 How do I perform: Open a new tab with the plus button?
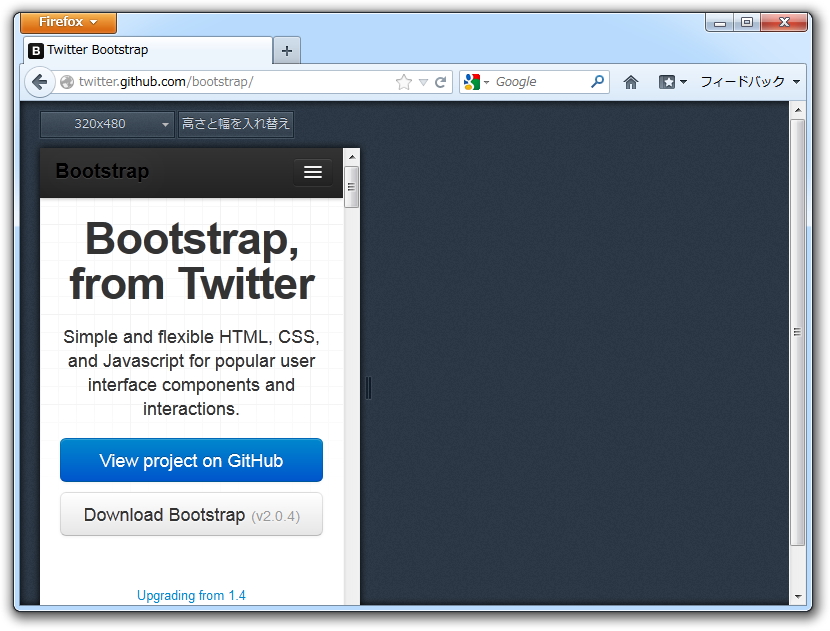287,51
